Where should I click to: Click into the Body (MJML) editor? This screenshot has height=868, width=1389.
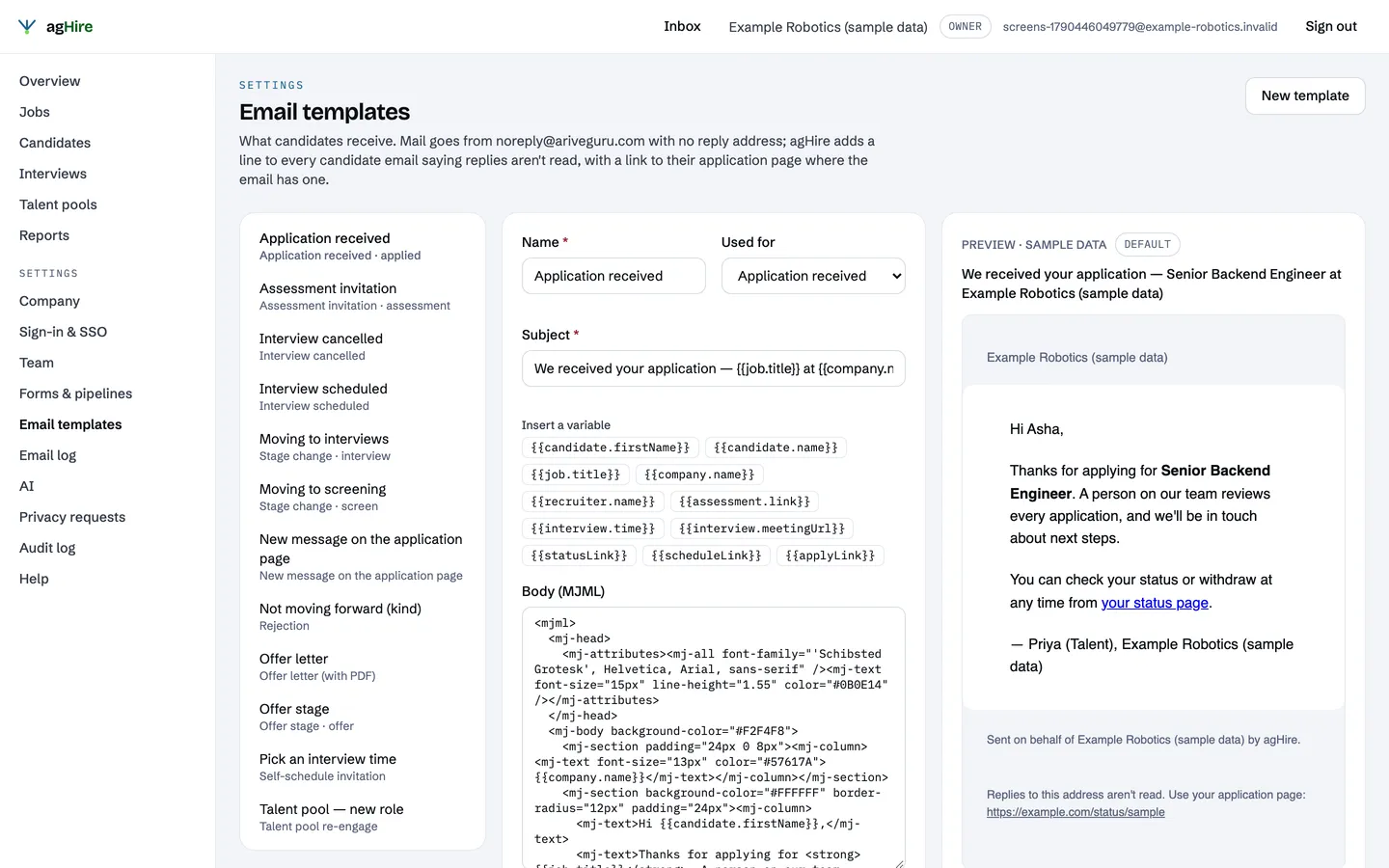click(714, 738)
